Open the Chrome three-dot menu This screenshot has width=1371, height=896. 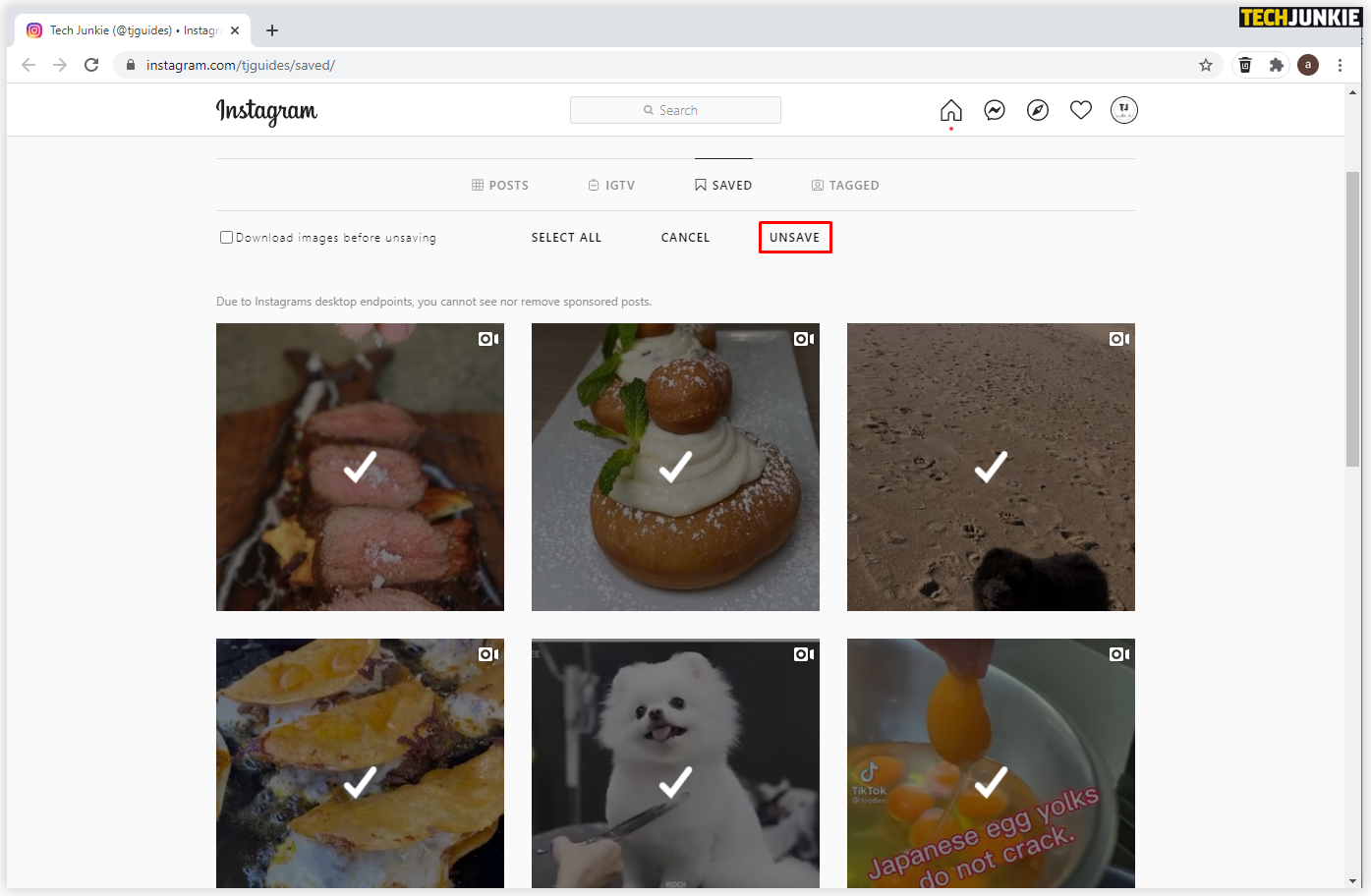1340,65
